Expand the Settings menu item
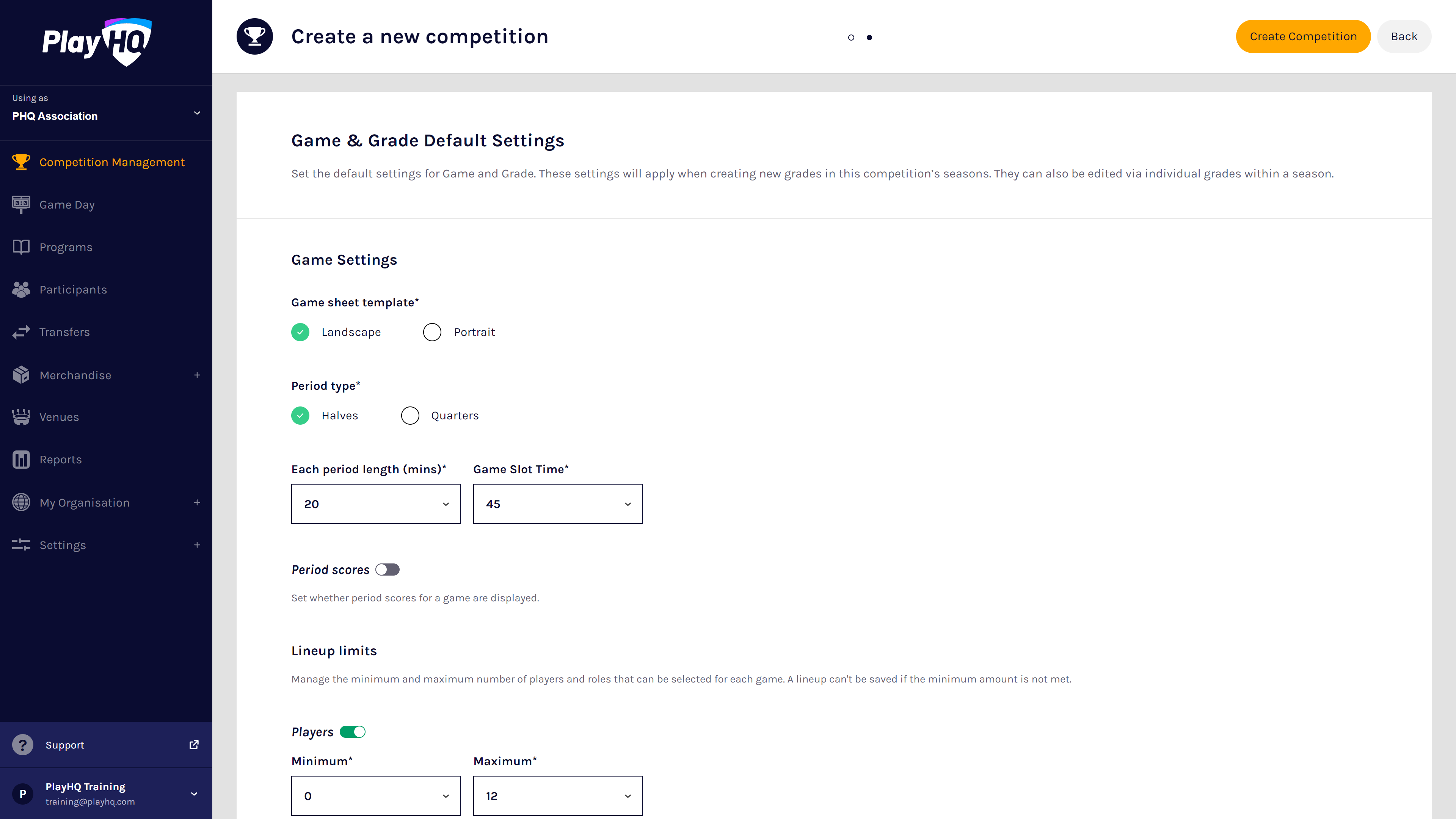Screen dimensions: 1456x819 coord(197,545)
